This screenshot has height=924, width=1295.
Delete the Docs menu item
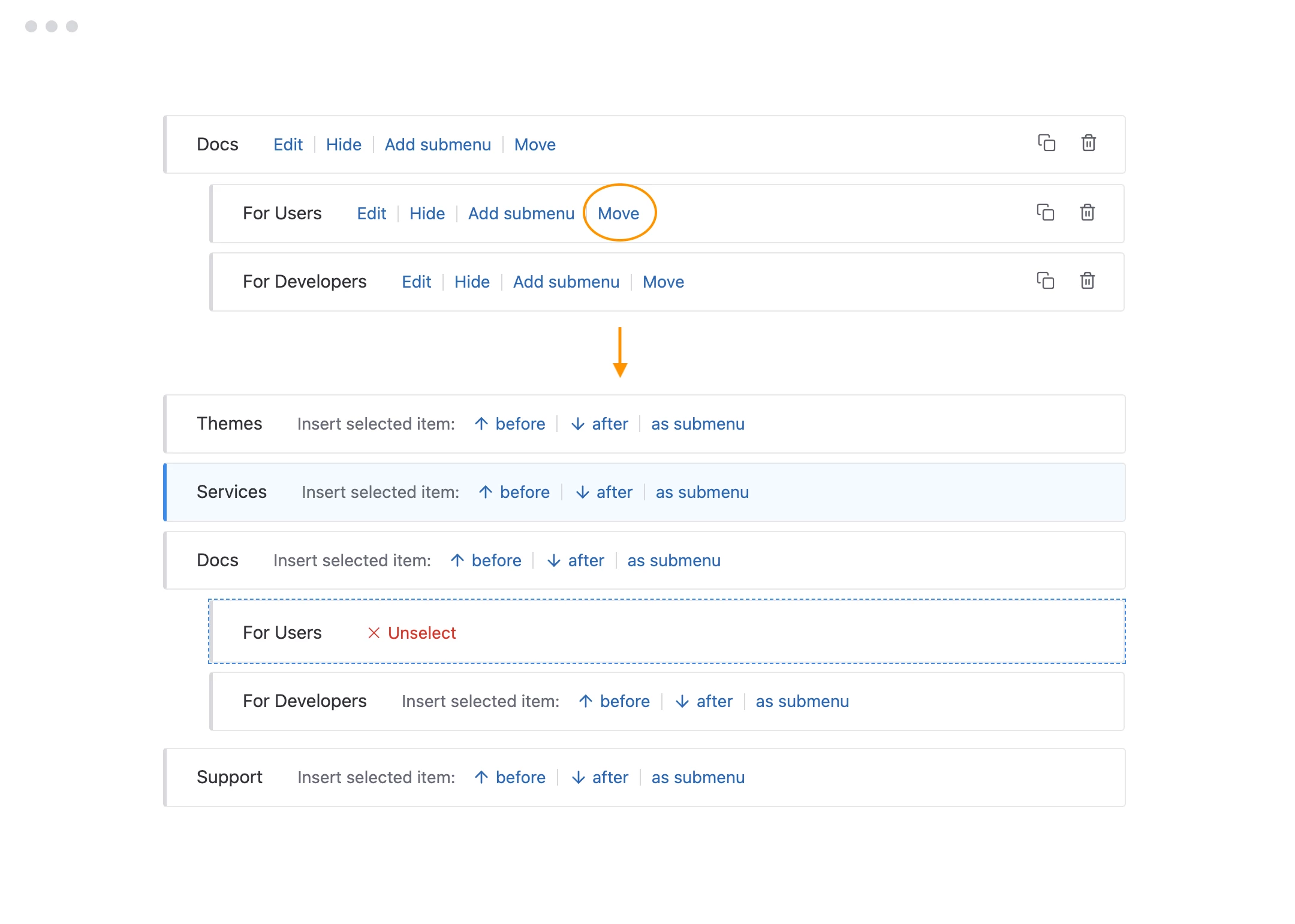click(x=1088, y=143)
